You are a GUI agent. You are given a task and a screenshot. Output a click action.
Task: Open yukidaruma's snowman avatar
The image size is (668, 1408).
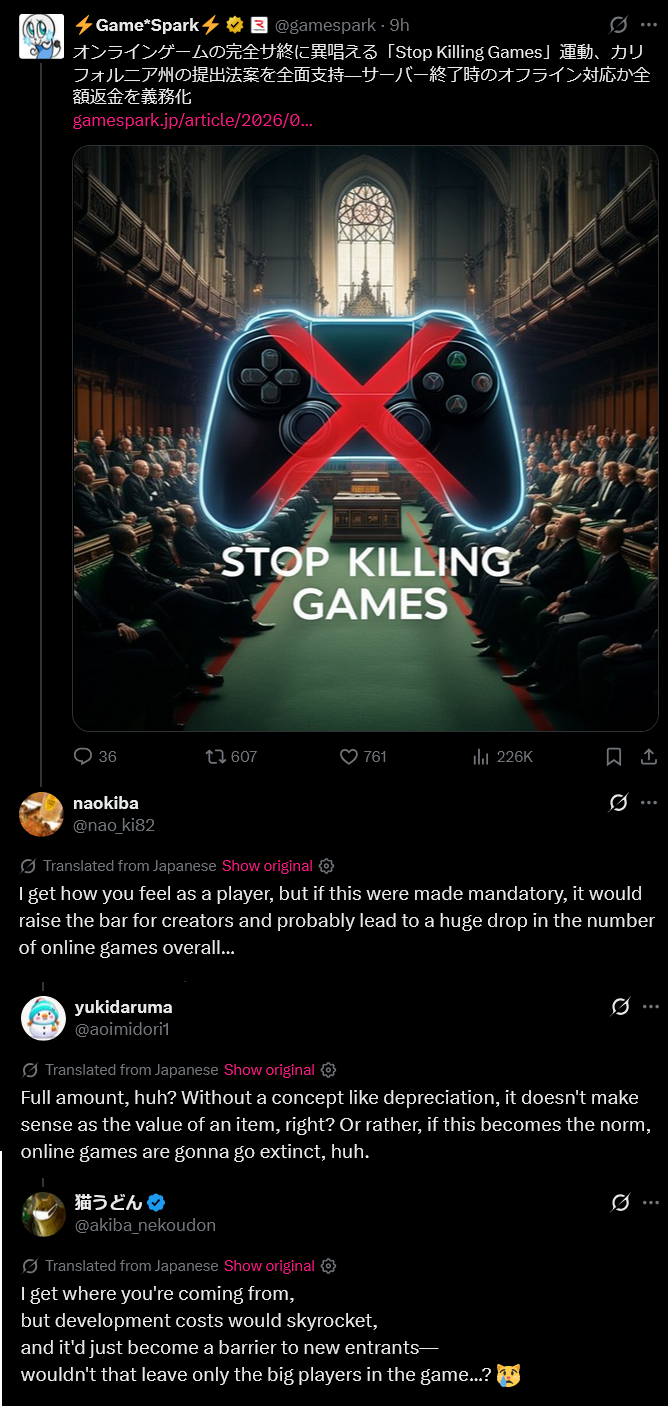43,1018
